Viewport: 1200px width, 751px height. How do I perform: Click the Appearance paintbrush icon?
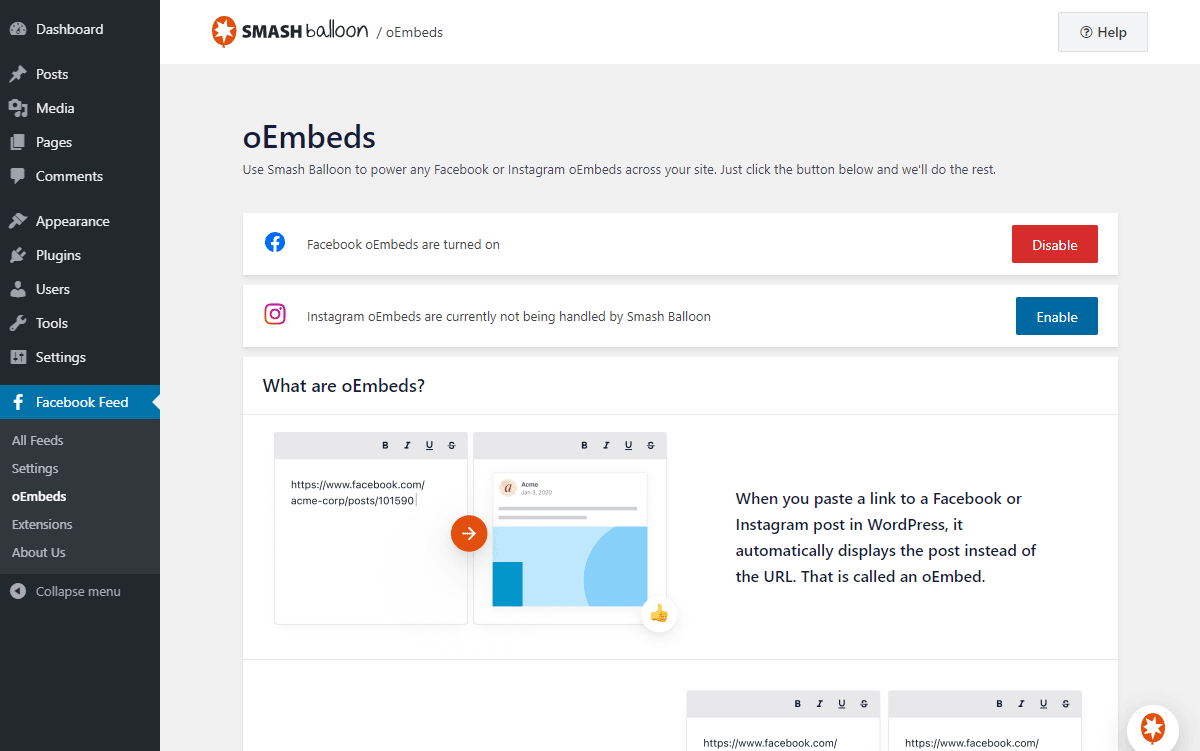tap(18, 221)
